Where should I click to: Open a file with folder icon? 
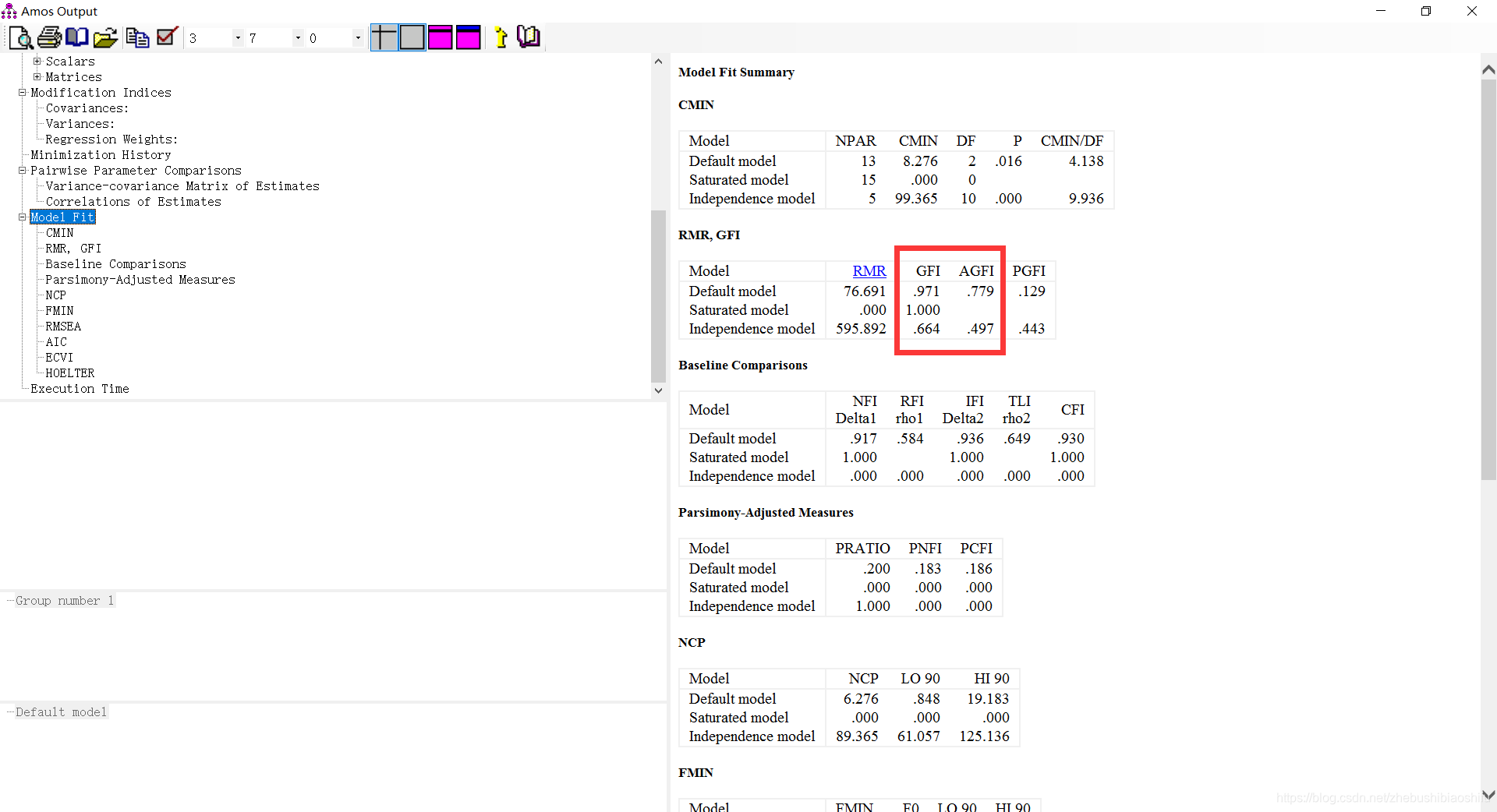pyautogui.click(x=105, y=37)
